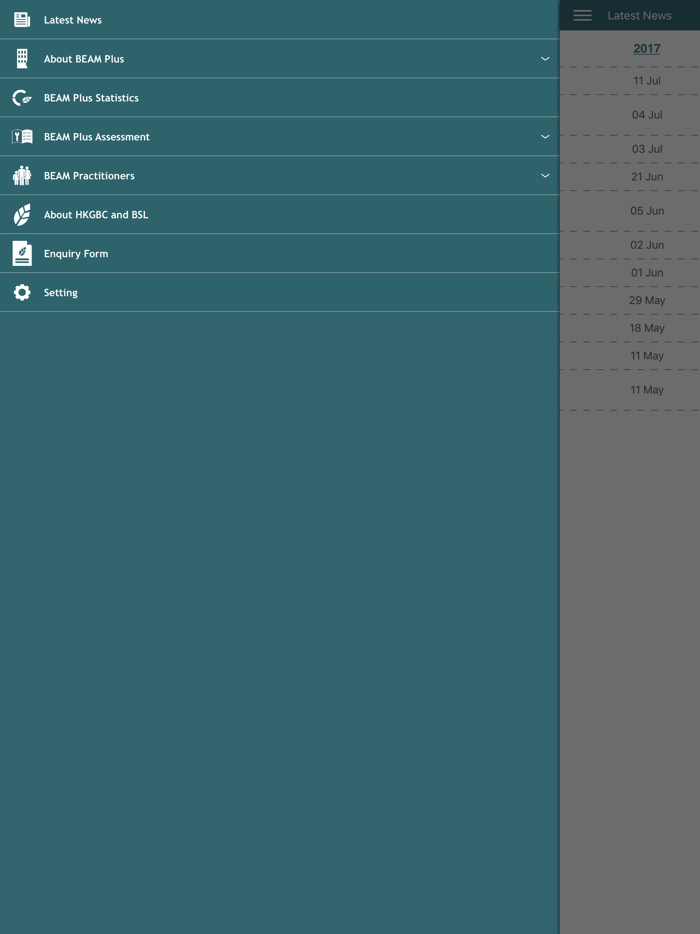This screenshot has height=934, width=700.
Task: Open the 05 Jun news entry
Action: [x=630, y=211]
